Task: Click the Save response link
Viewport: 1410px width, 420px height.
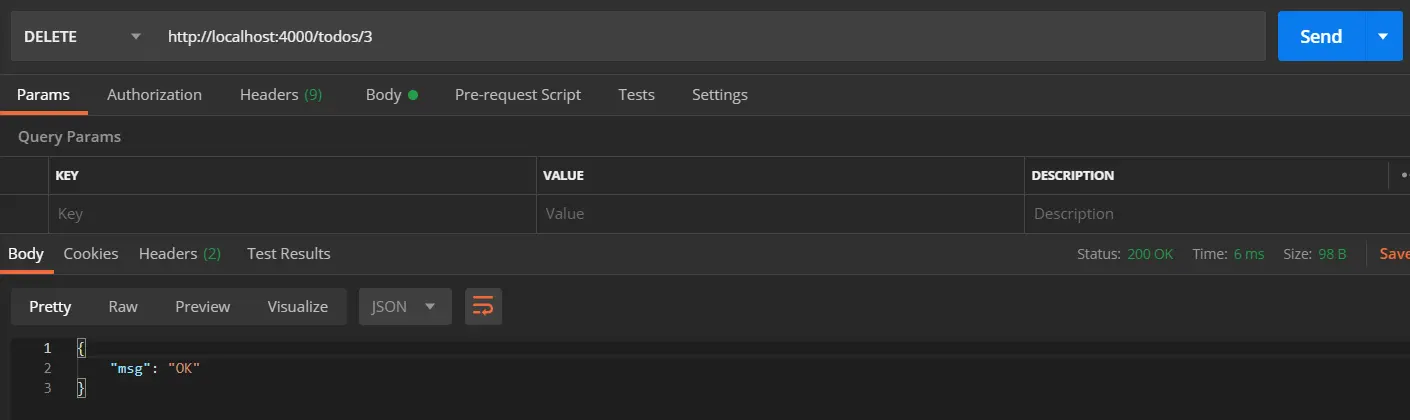Action: [1394, 254]
